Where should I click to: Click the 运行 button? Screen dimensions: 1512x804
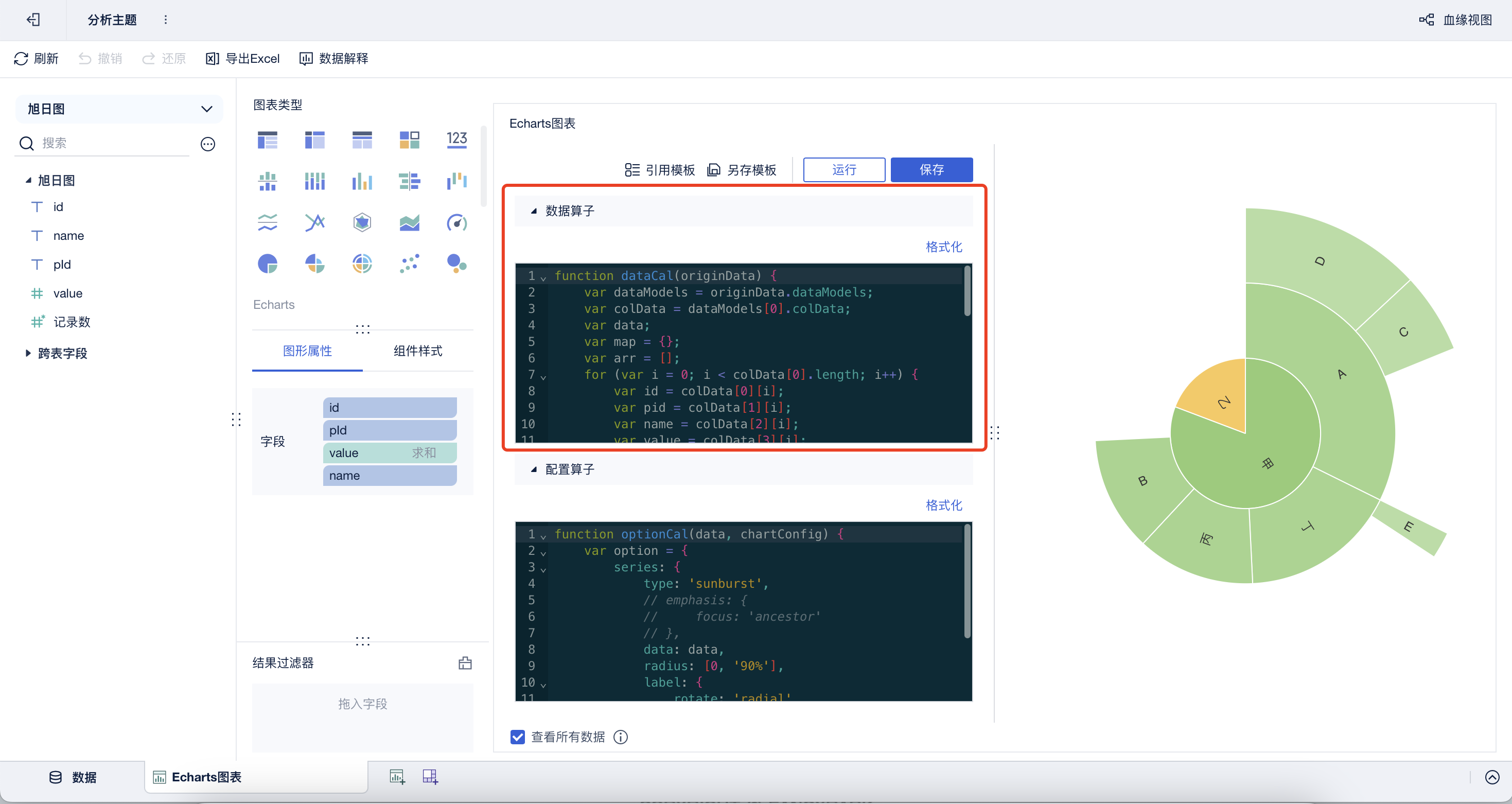point(843,170)
